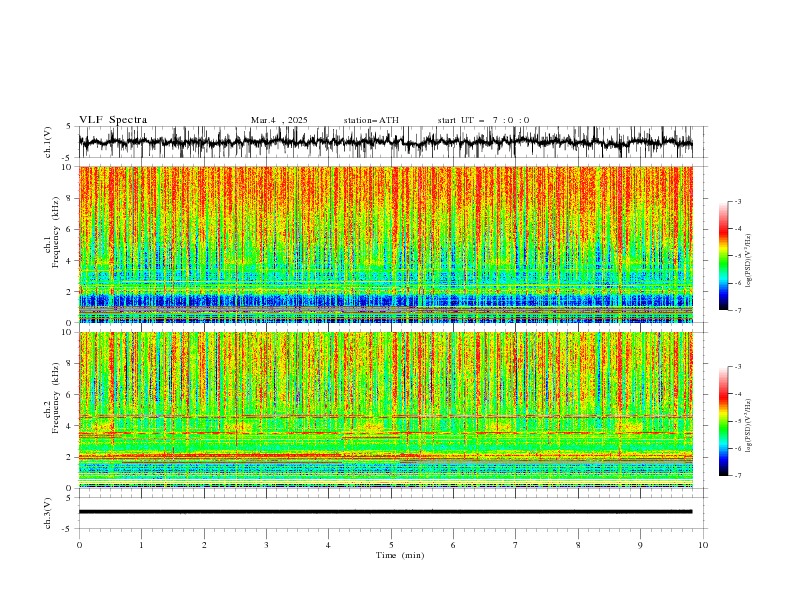Click time axis tick label "4"
The height and width of the screenshot is (612, 792).
(x=328, y=545)
